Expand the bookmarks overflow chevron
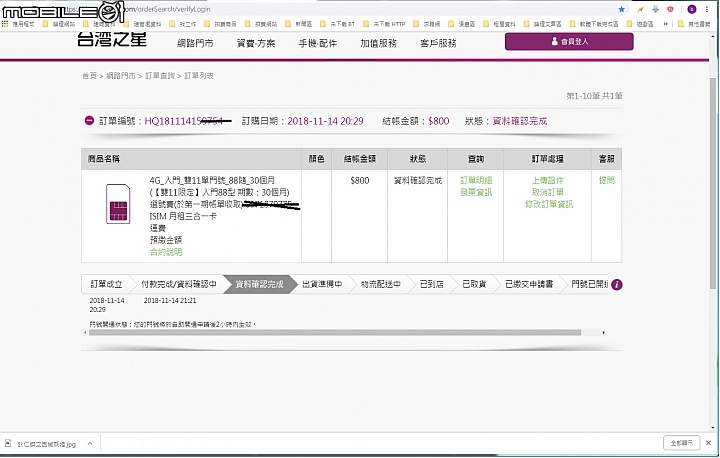This screenshot has width=720, height=458. pyautogui.click(x=665, y=24)
